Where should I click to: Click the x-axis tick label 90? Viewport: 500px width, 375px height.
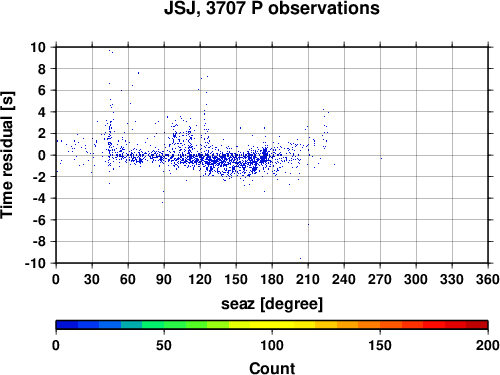(164, 279)
